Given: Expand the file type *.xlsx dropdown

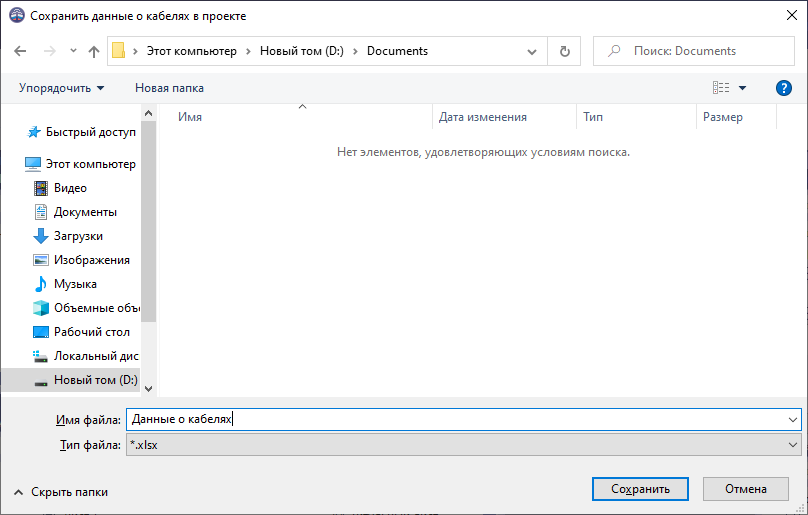Looking at the screenshot, I should coord(793,445).
